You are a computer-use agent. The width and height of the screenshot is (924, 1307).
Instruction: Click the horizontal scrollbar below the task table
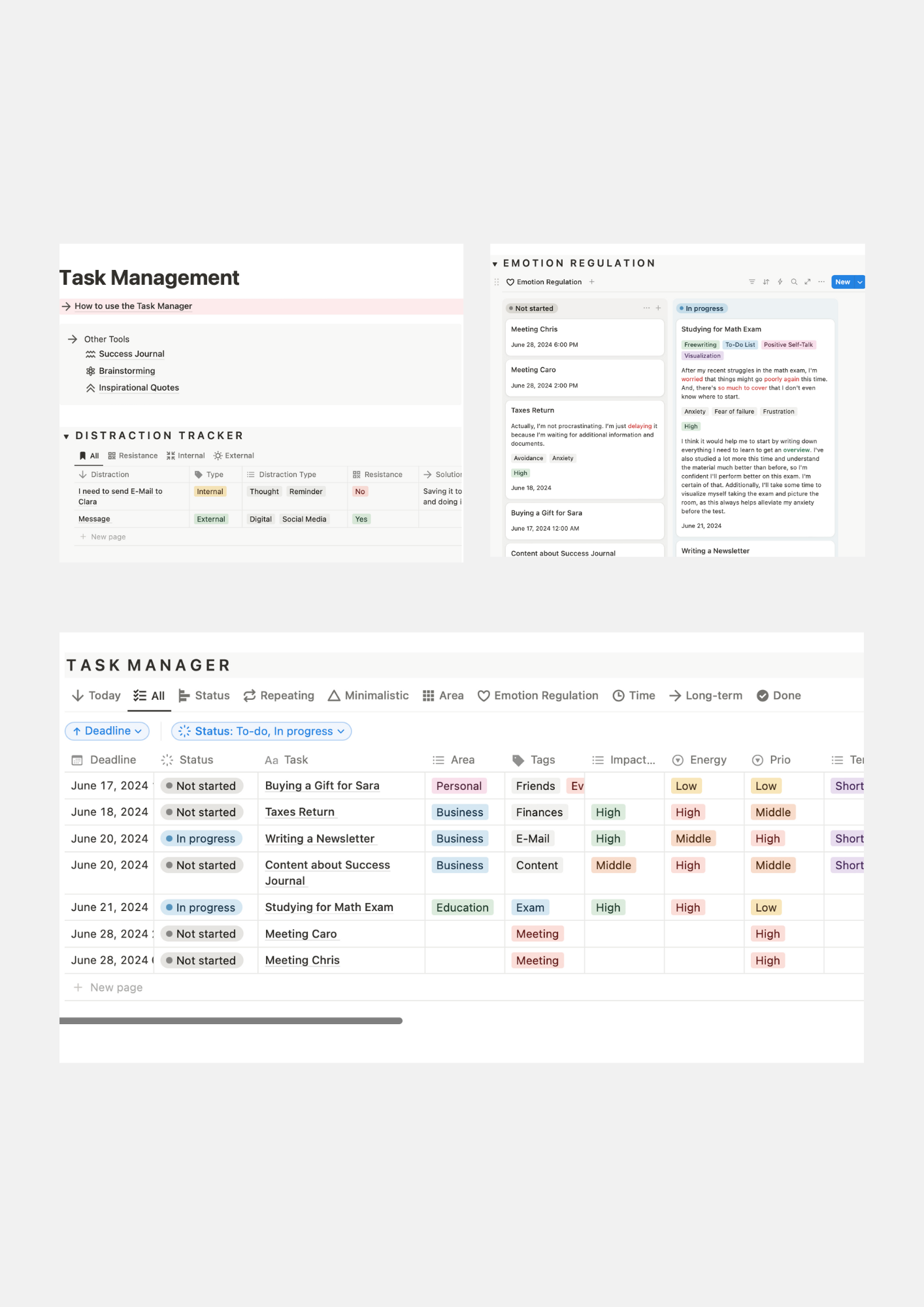click(x=231, y=1021)
